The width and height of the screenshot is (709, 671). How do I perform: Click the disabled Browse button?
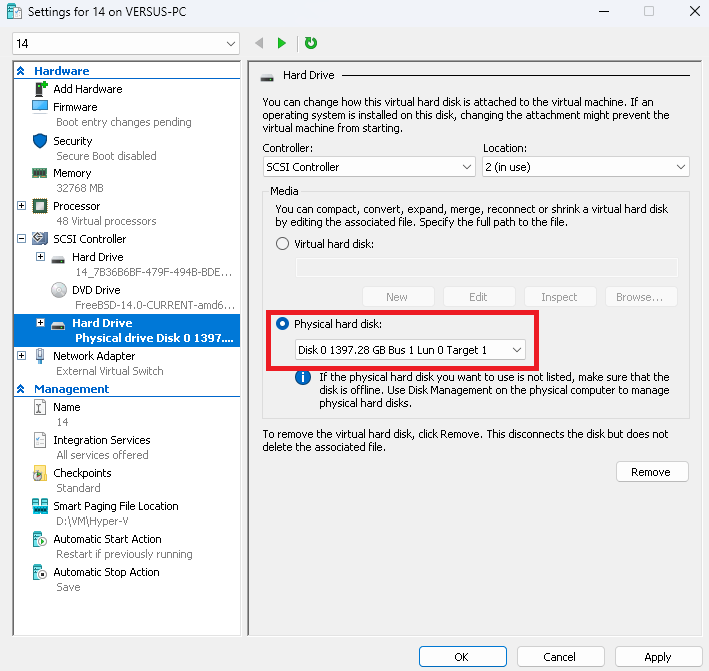(641, 297)
